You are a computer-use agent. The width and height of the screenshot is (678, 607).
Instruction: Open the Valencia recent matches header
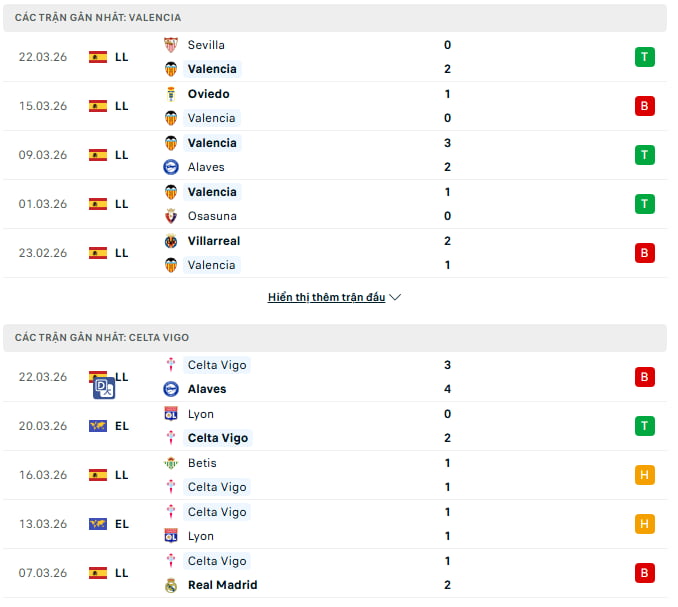(98, 18)
